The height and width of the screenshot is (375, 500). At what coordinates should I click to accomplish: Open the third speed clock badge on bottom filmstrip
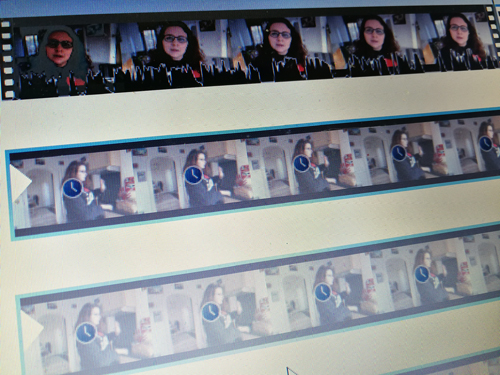(323, 292)
